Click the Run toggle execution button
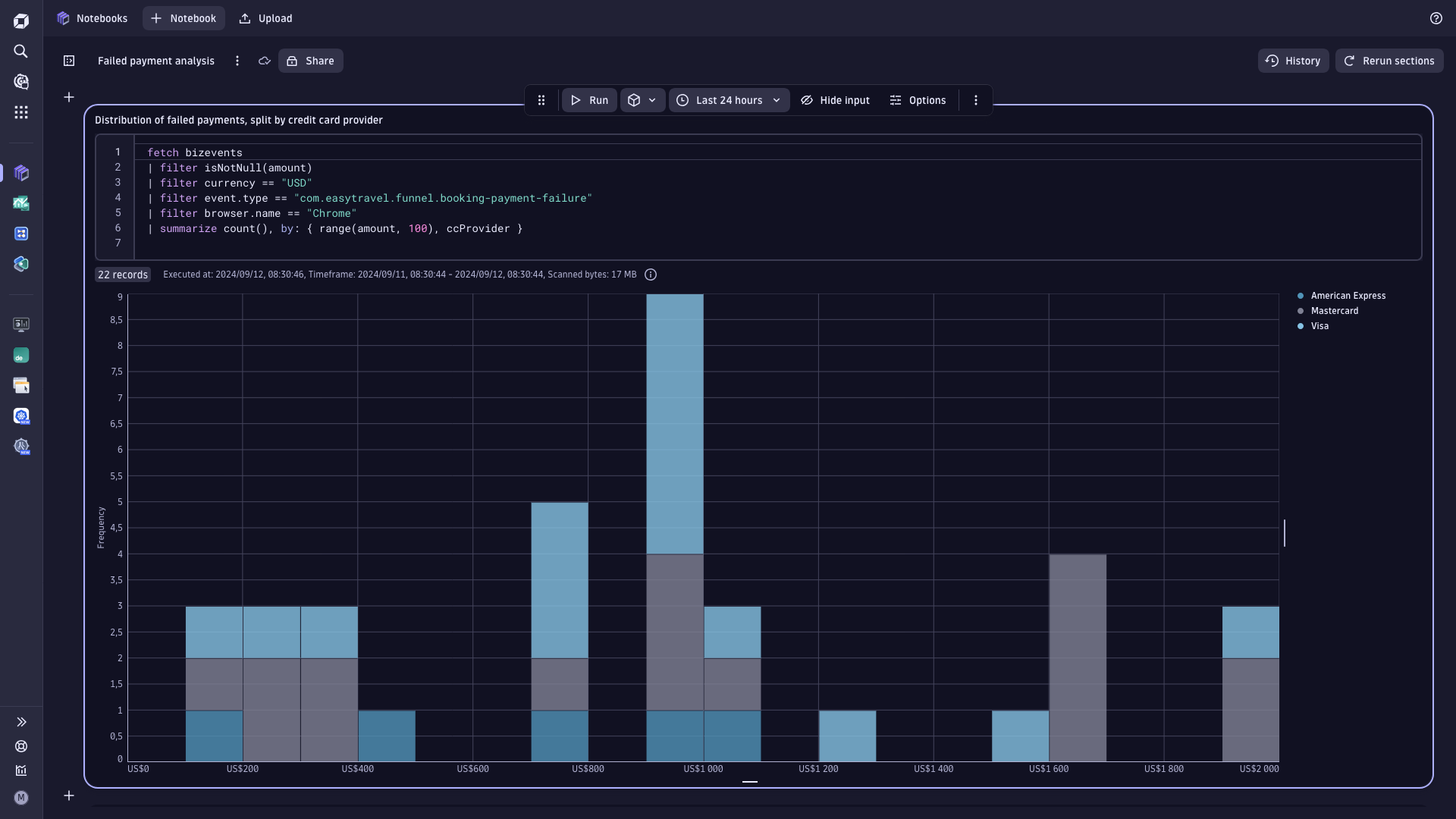Viewport: 1456px width, 819px height. (589, 101)
